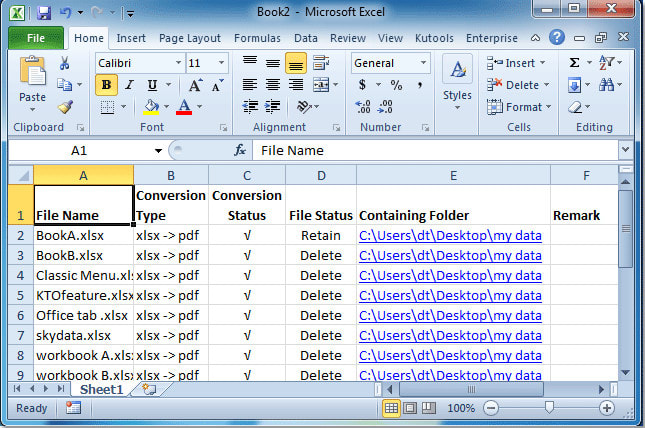Image resolution: width=645 pixels, height=428 pixels.
Task: Click the Increase Indent icon
Action: 272,107
